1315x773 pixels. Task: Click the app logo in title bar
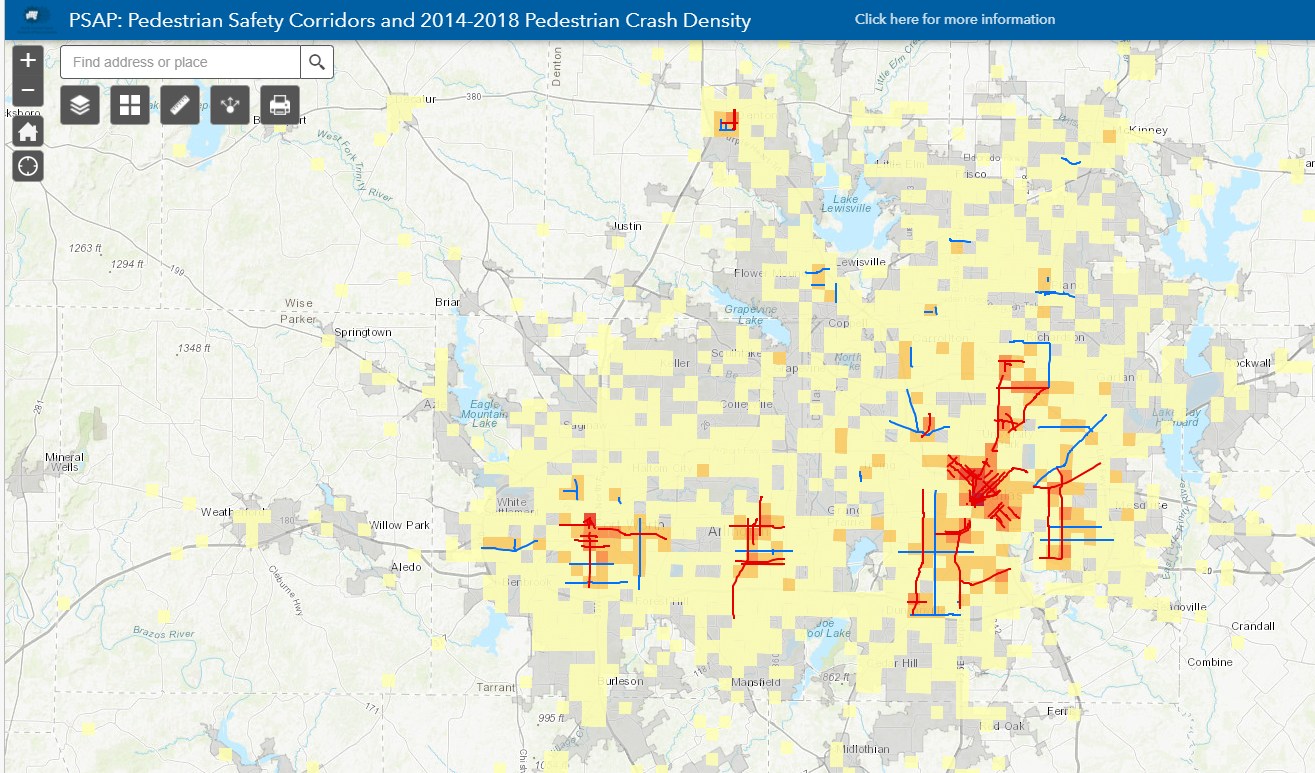click(33, 15)
